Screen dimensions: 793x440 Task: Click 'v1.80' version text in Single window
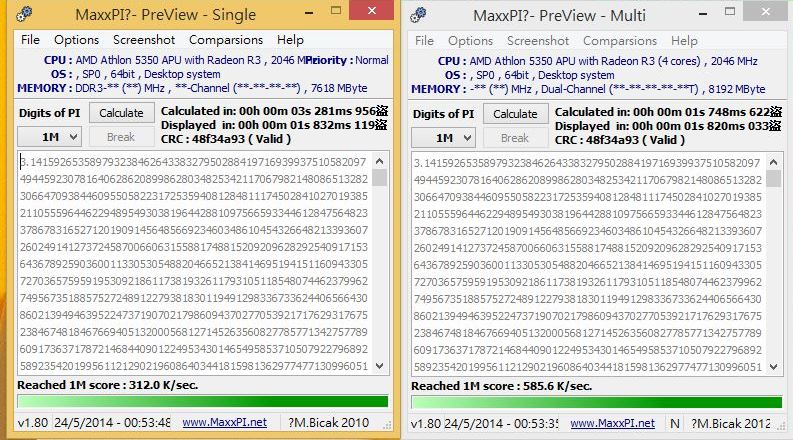(33, 422)
